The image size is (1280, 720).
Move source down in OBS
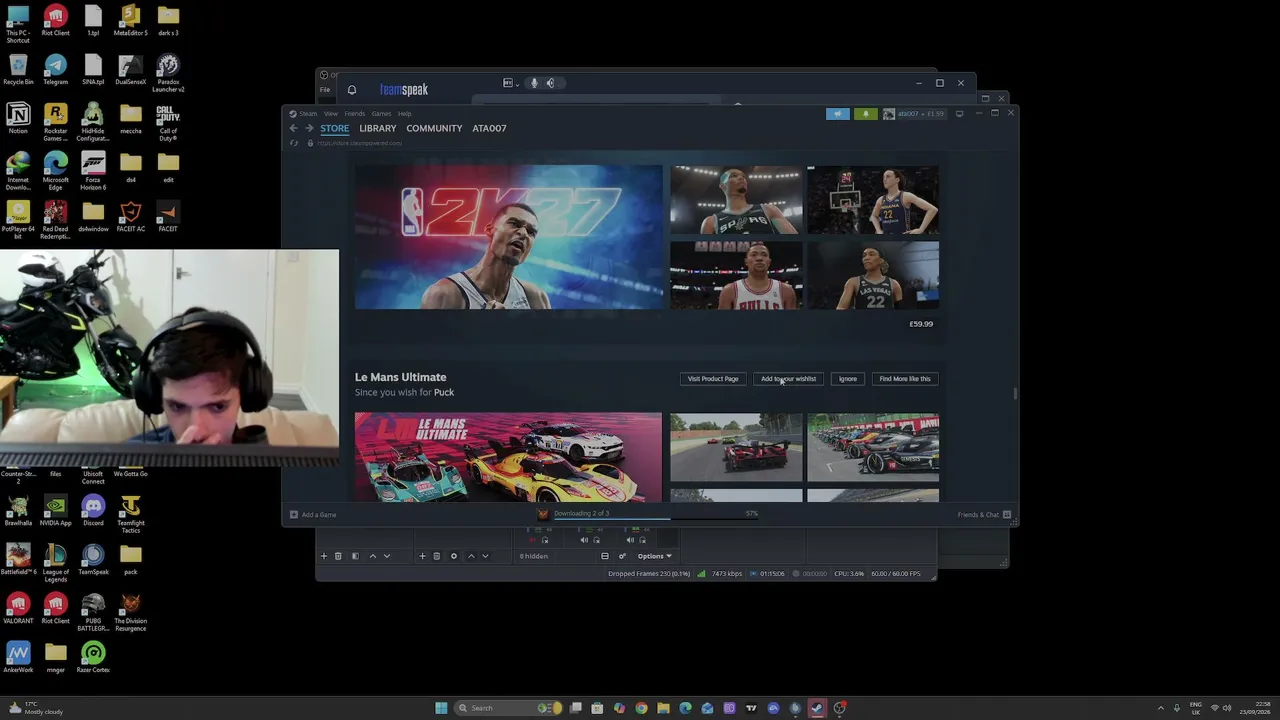pyautogui.click(x=485, y=556)
